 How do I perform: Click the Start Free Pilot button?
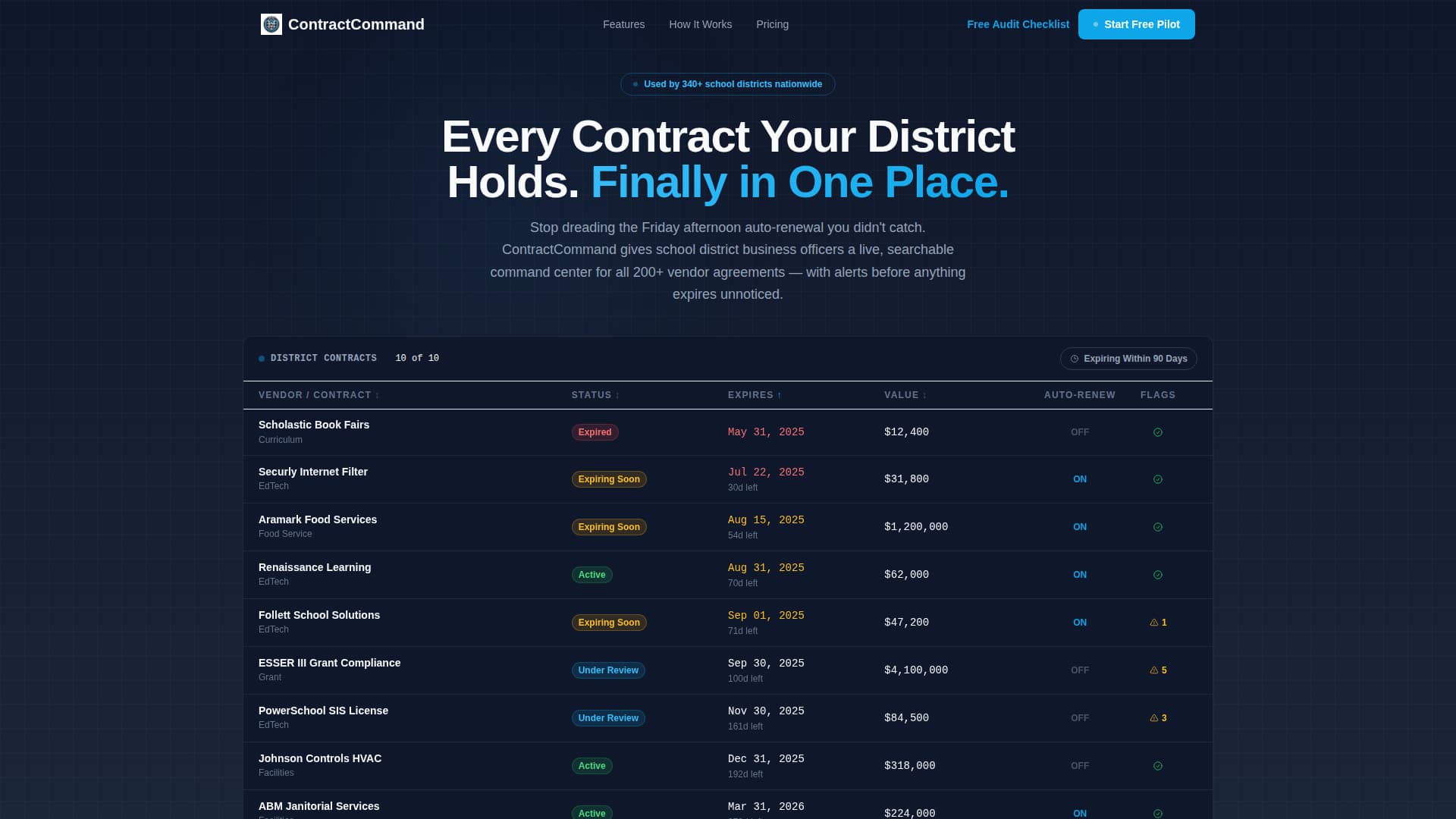[1136, 24]
